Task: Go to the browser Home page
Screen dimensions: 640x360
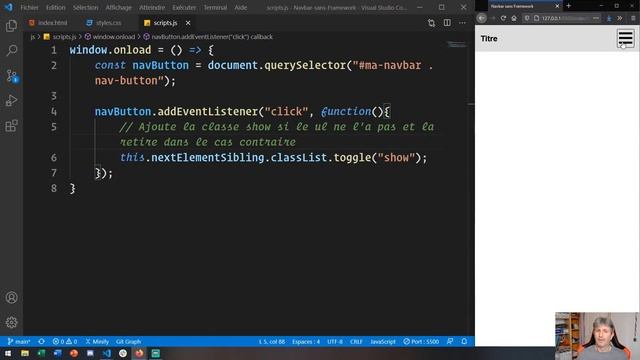Action: [x=514, y=18]
